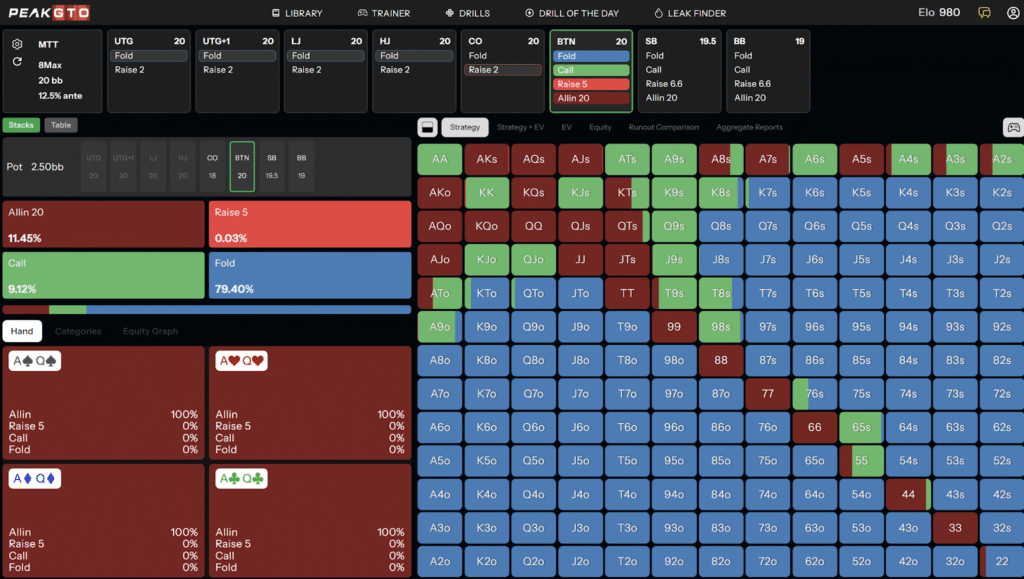Switch to the Runout Comparison tab
1024x579 pixels.
tap(665, 127)
